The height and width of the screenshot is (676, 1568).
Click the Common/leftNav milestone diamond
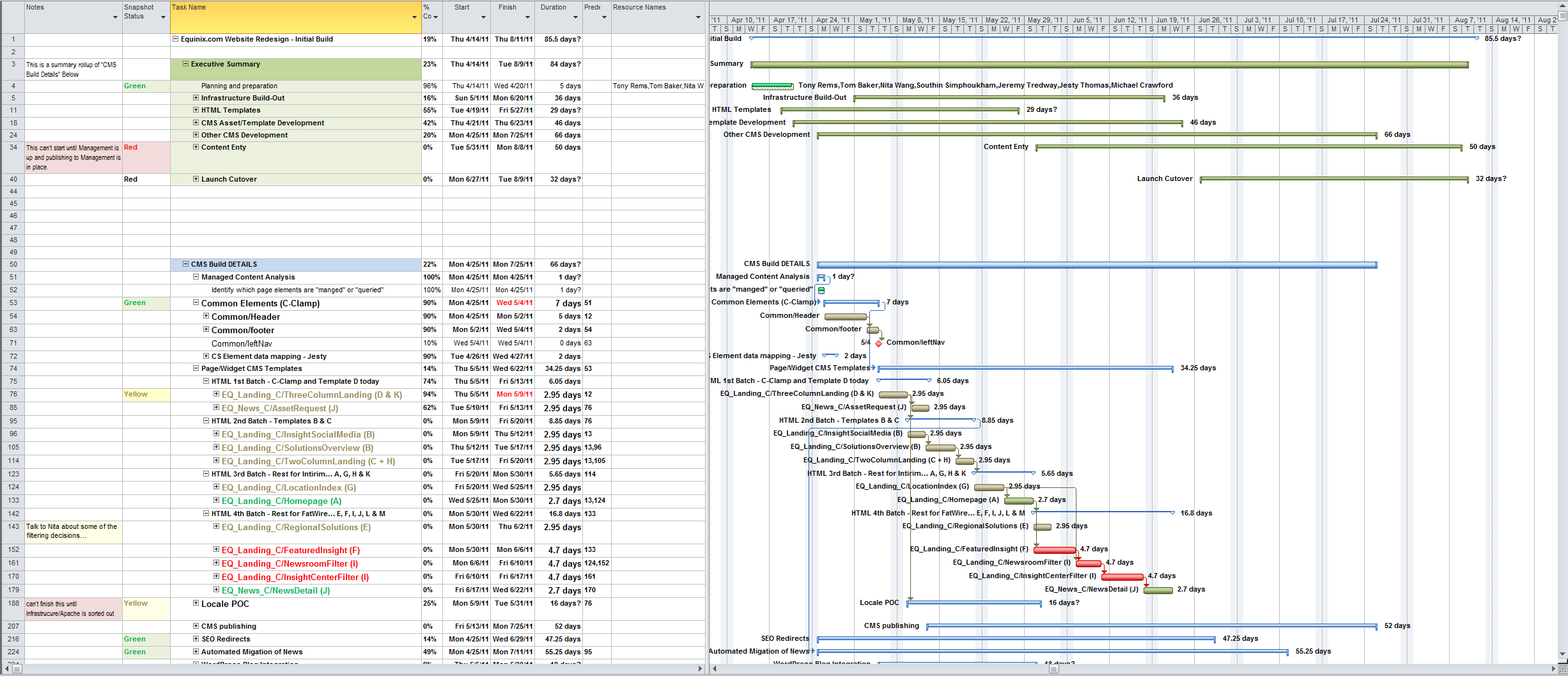pos(878,343)
